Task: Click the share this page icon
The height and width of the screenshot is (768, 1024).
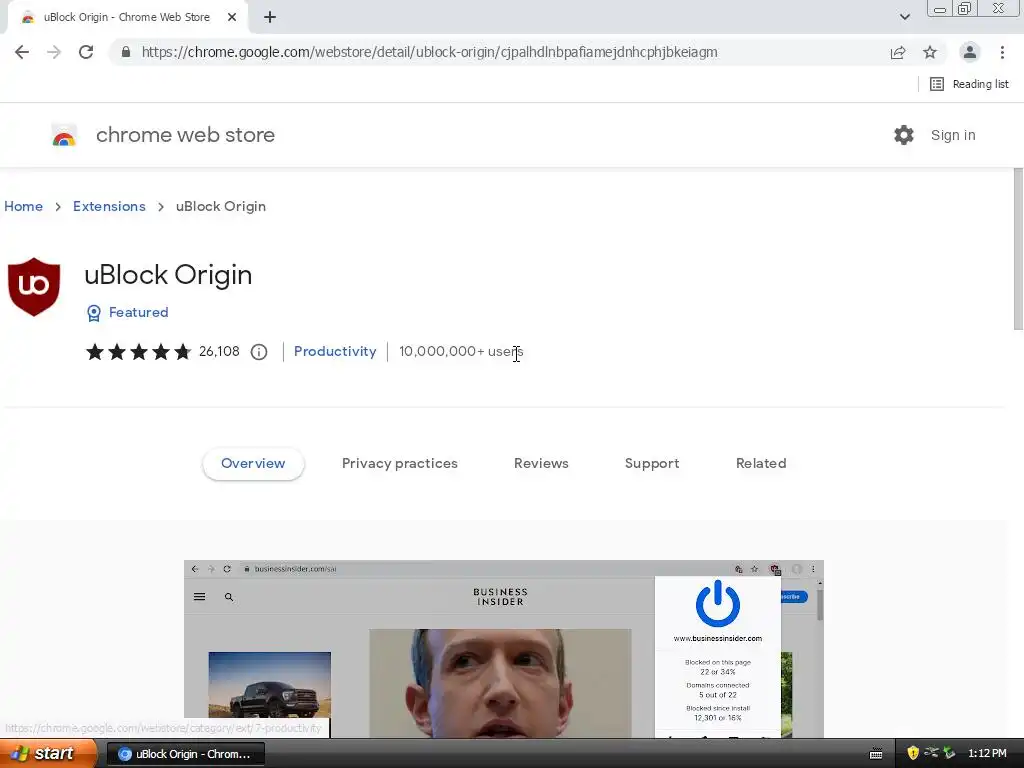Action: 898,52
